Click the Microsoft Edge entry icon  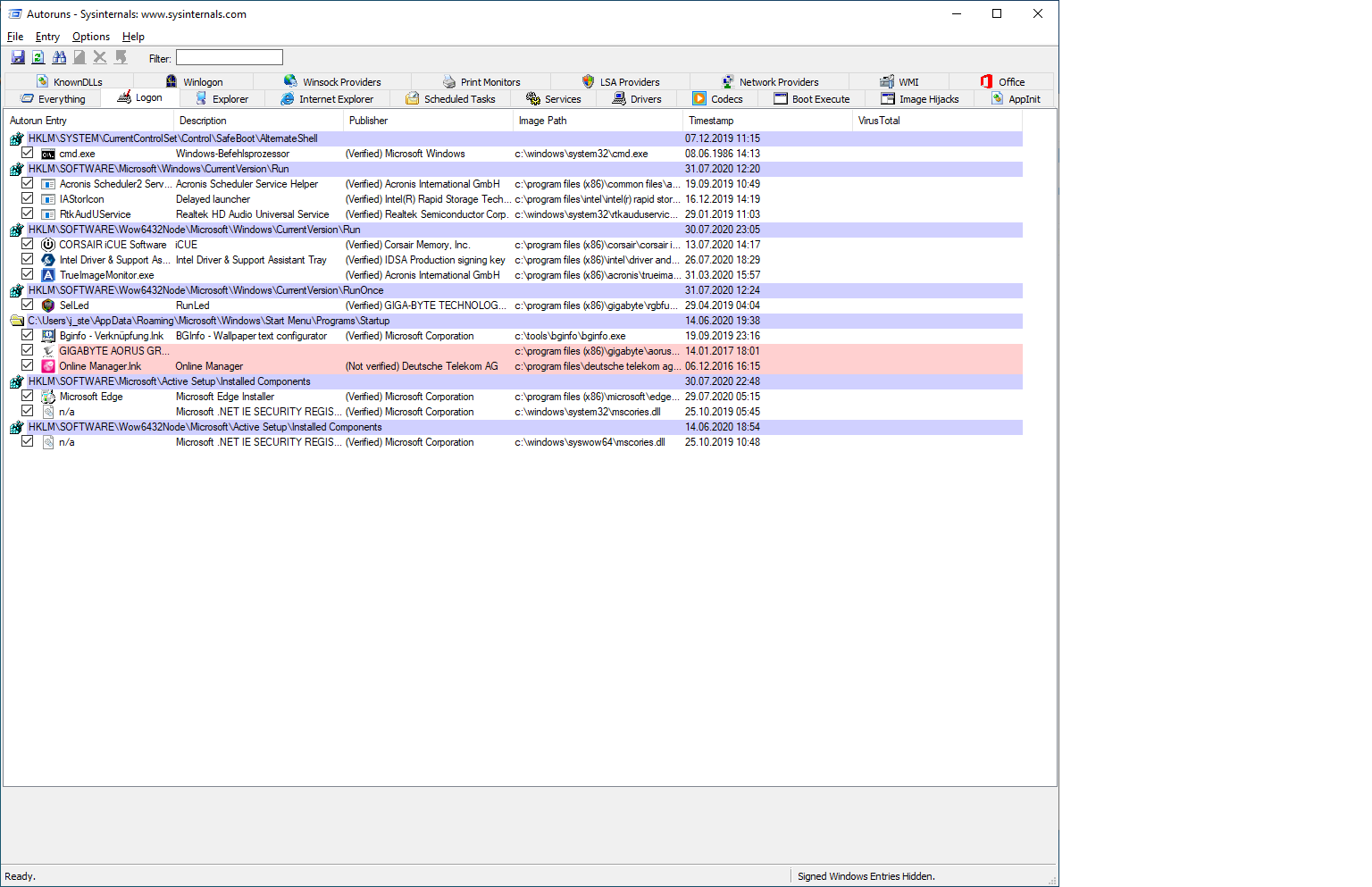click(x=48, y=397)
